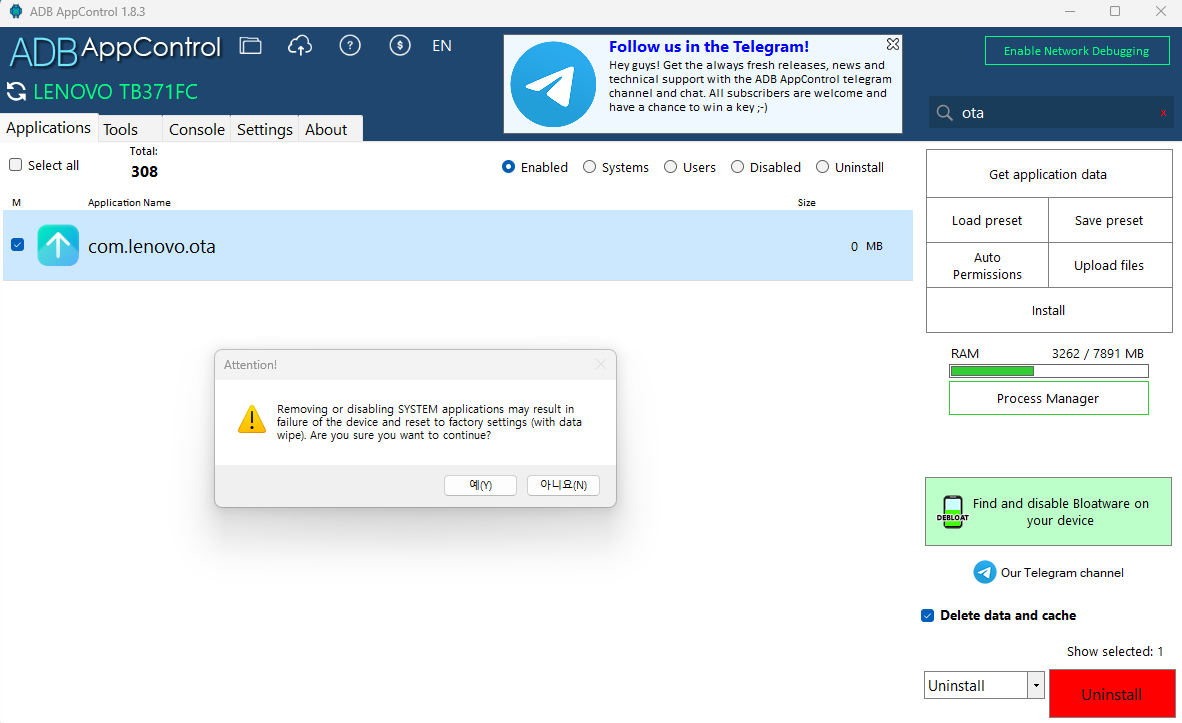Image resolution: width=1182 pixels, height=723 pixels.
Task: Open the Console tab
Action: pos(197,130)
